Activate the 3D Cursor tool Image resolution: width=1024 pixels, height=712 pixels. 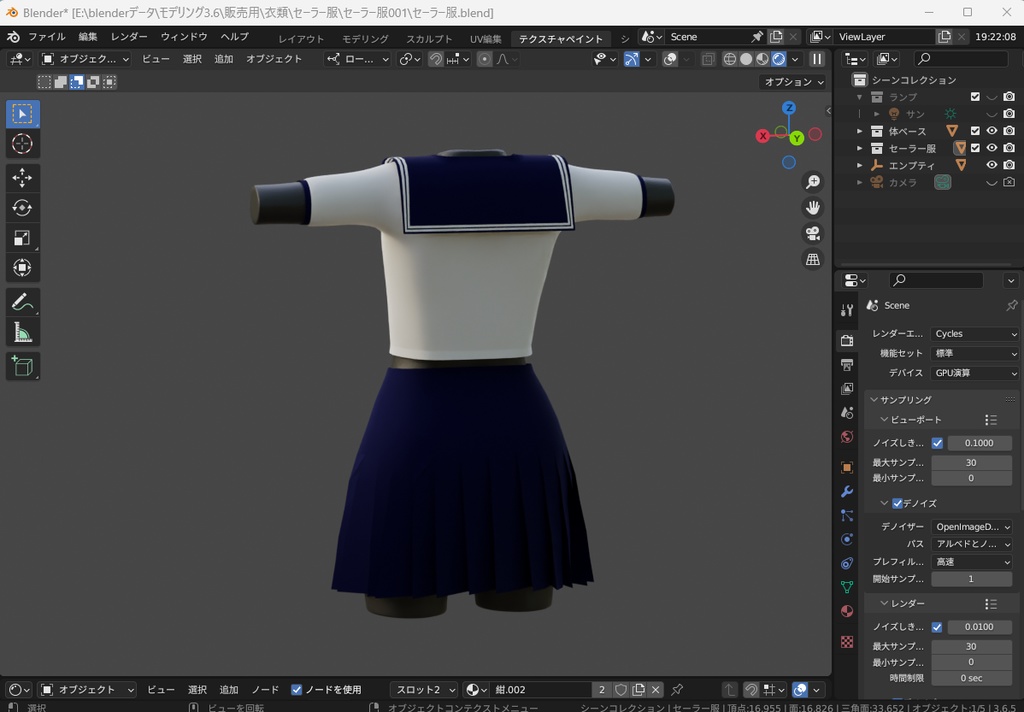(22, 145)
